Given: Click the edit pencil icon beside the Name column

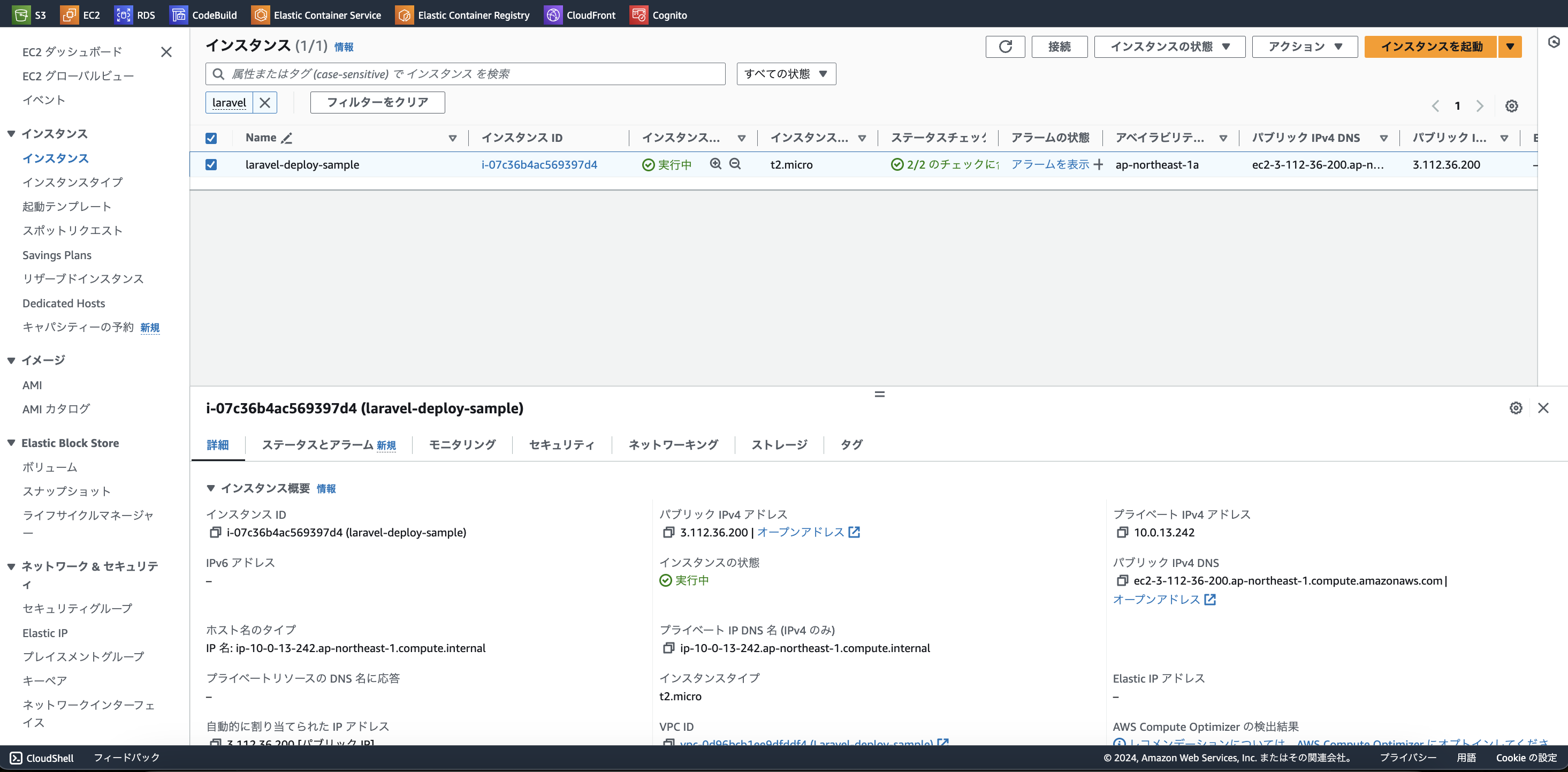Looking at the screenshot, I should [287, 138].
